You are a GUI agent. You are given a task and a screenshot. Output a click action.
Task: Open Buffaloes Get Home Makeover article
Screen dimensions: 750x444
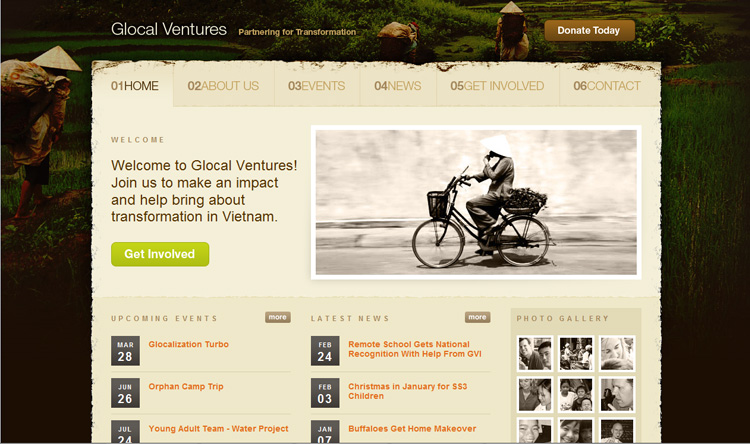pos(412,429)
